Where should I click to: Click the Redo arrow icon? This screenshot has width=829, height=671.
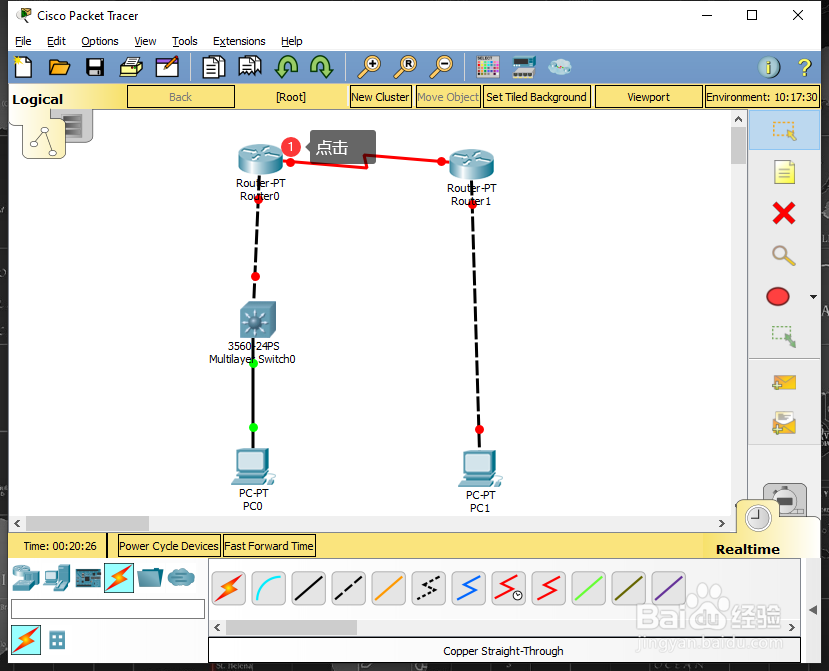coord(321,67)
